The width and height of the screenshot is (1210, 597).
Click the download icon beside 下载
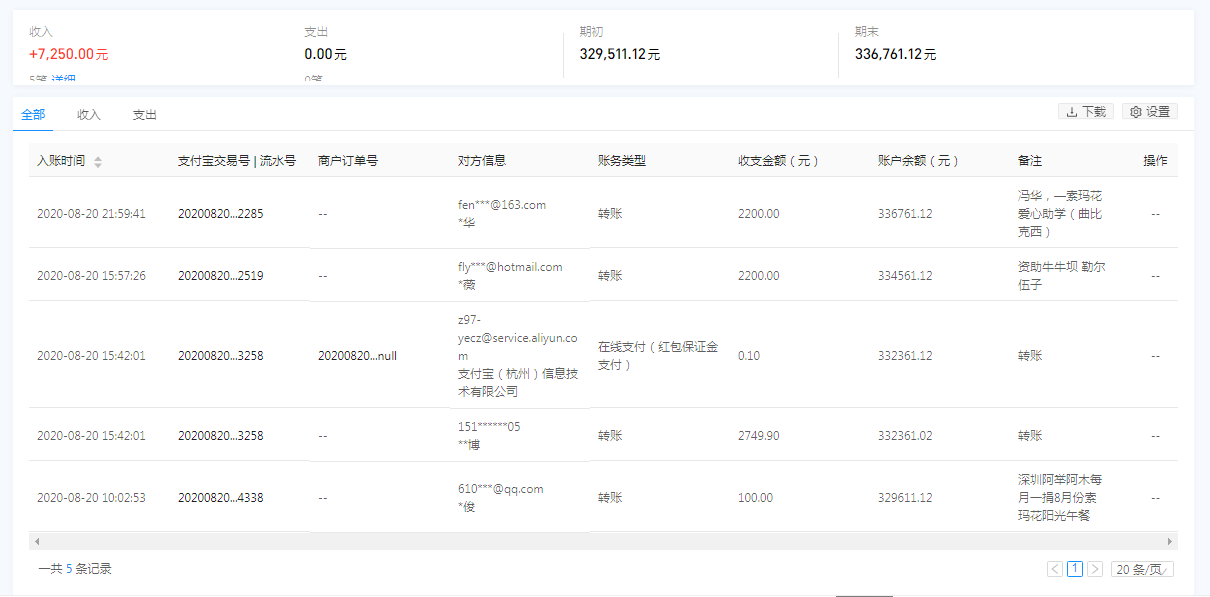1072,112
